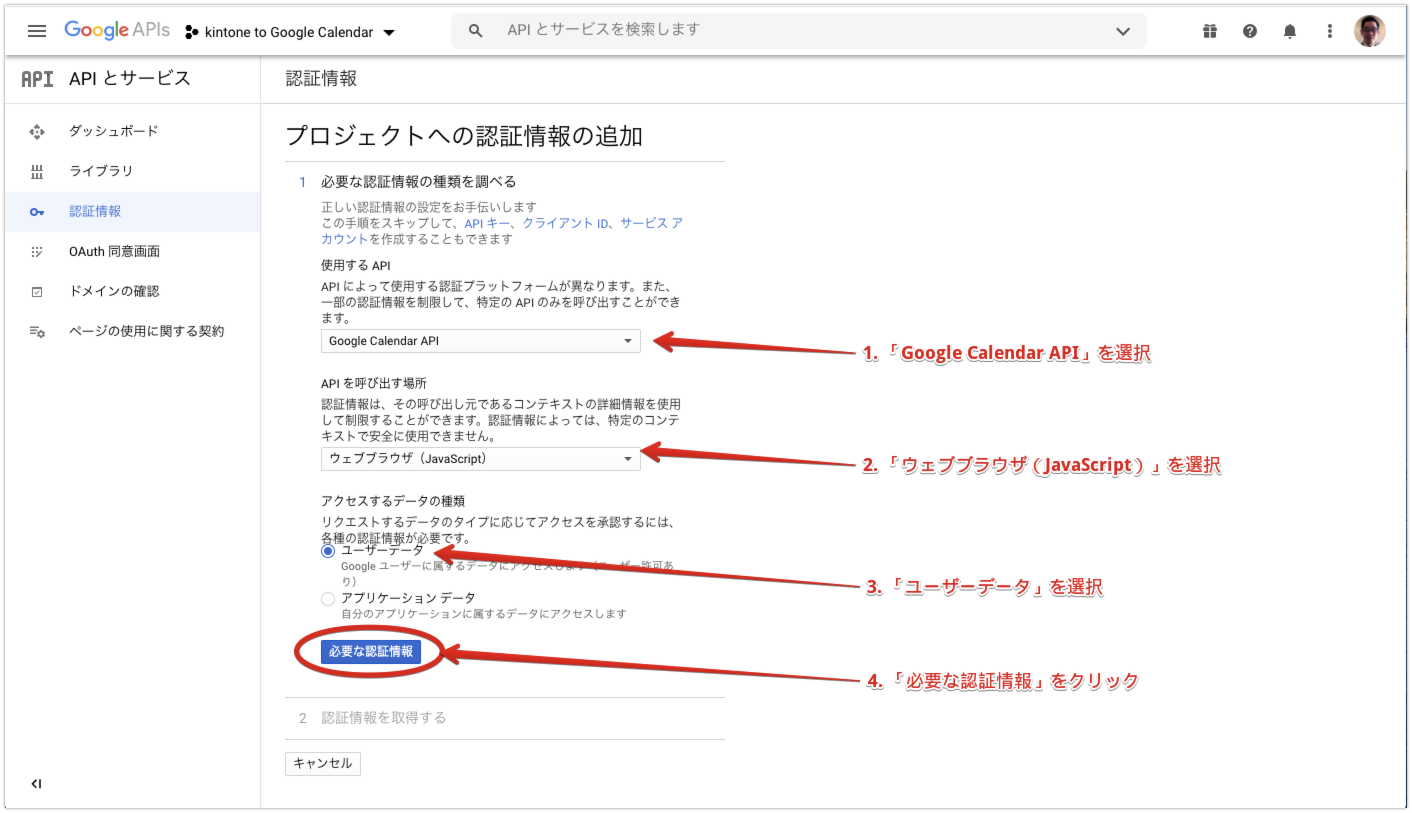
Task: Expand the search bar dropdown chevron
Action: coord(1122,31)
